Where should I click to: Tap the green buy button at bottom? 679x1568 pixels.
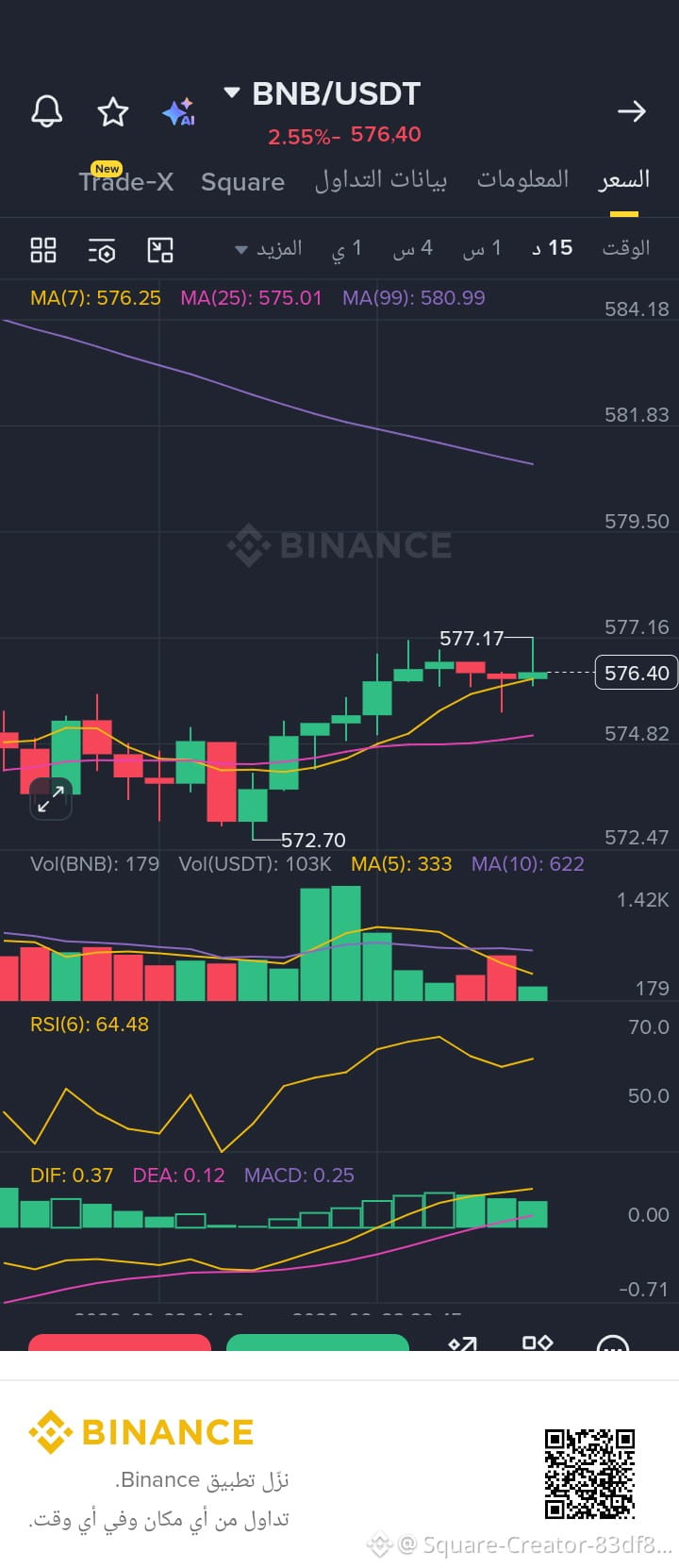318,1343
